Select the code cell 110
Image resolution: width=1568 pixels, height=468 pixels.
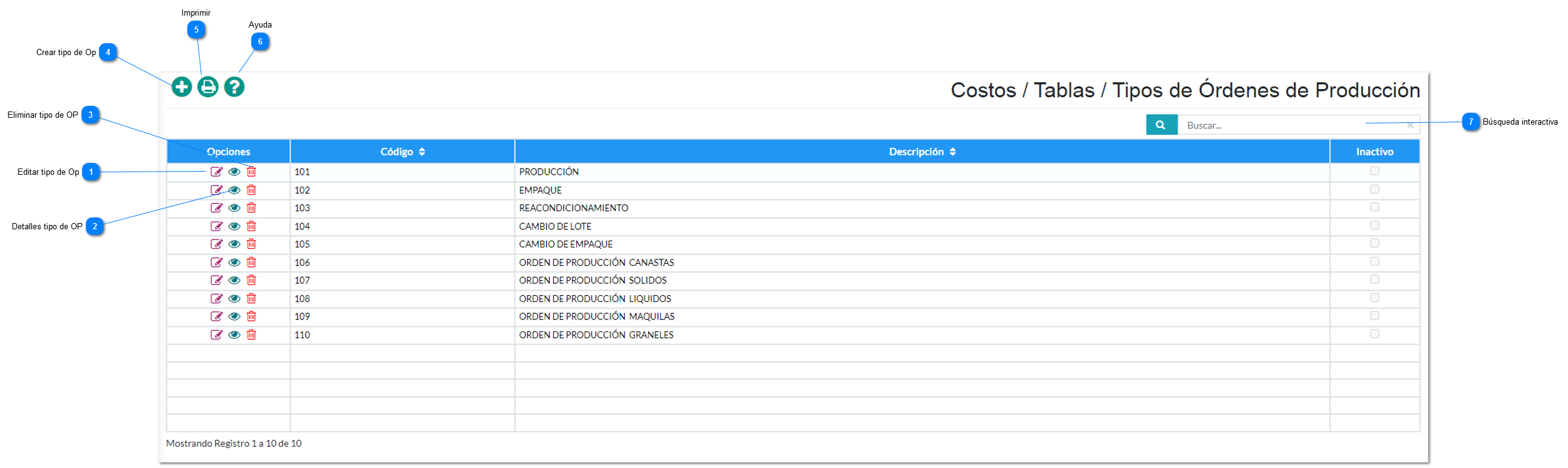coord(403,335)
